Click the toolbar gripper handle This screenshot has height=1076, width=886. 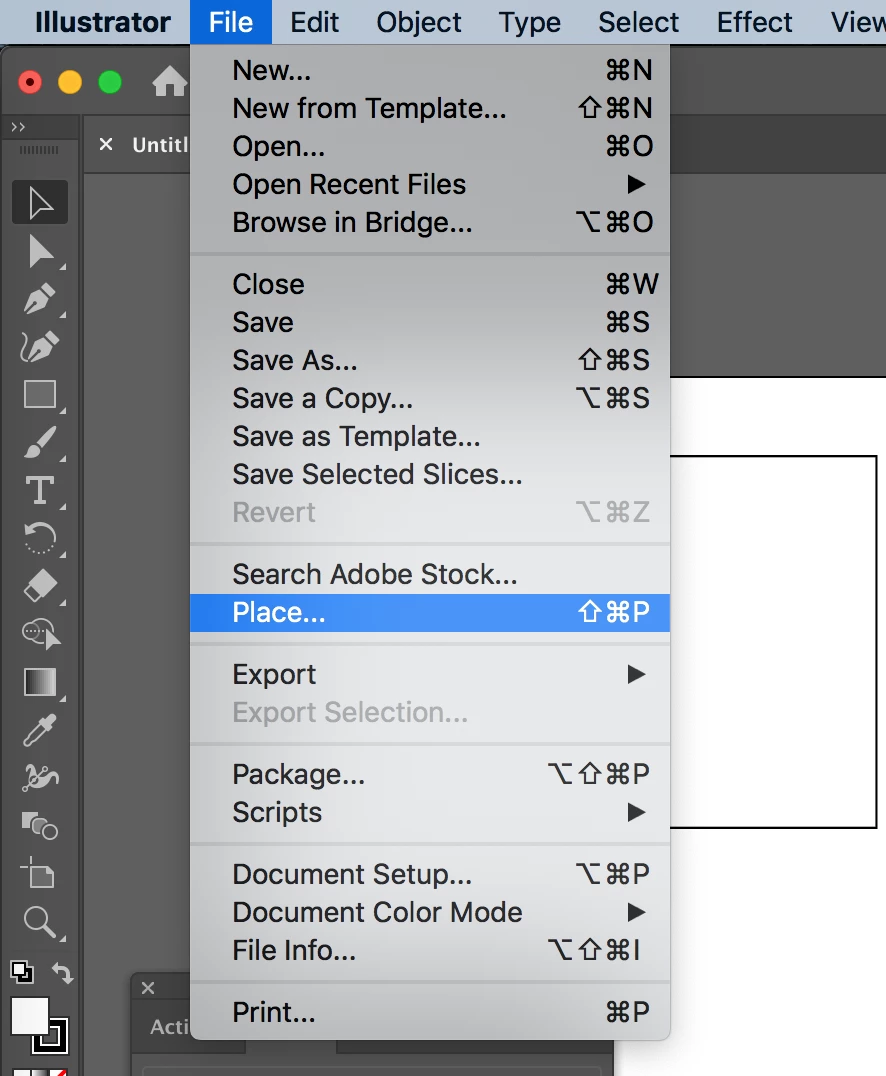click(39, 150)
